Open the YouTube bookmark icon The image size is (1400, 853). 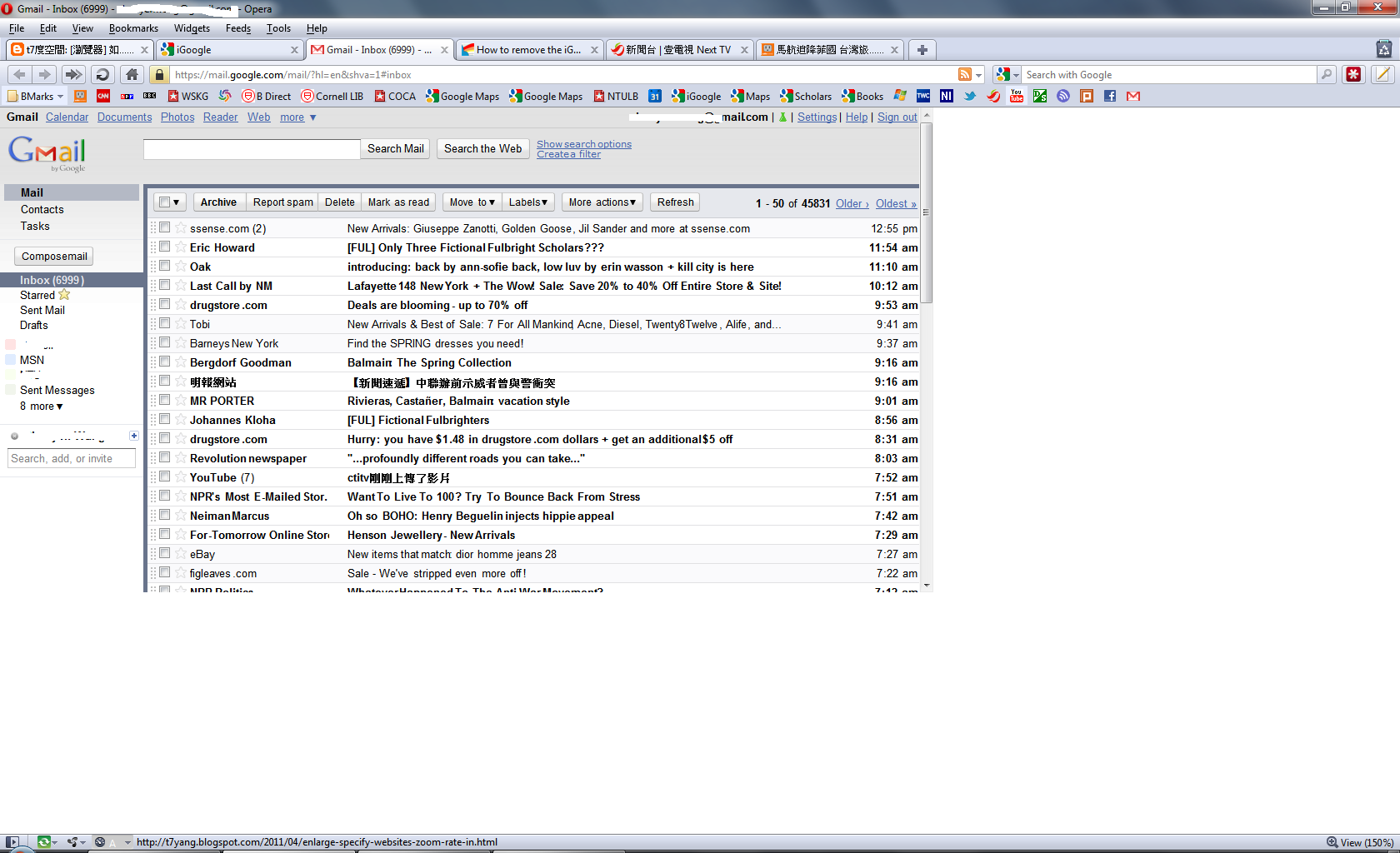[1017, 96]
